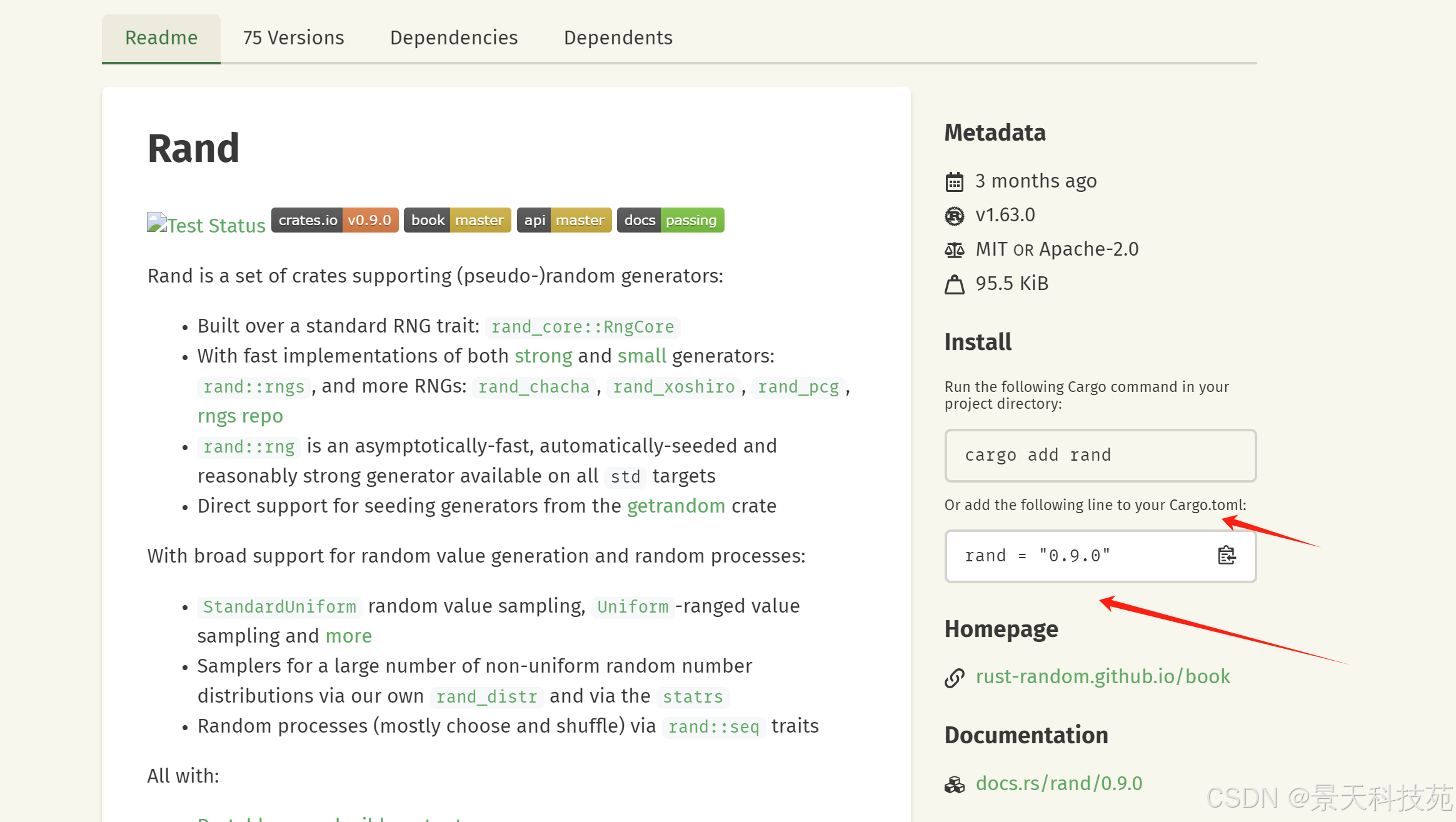
Task: Click the docs.rs cubes icon under Documentation
Action: pyautogui.click(x=954, y=784)
